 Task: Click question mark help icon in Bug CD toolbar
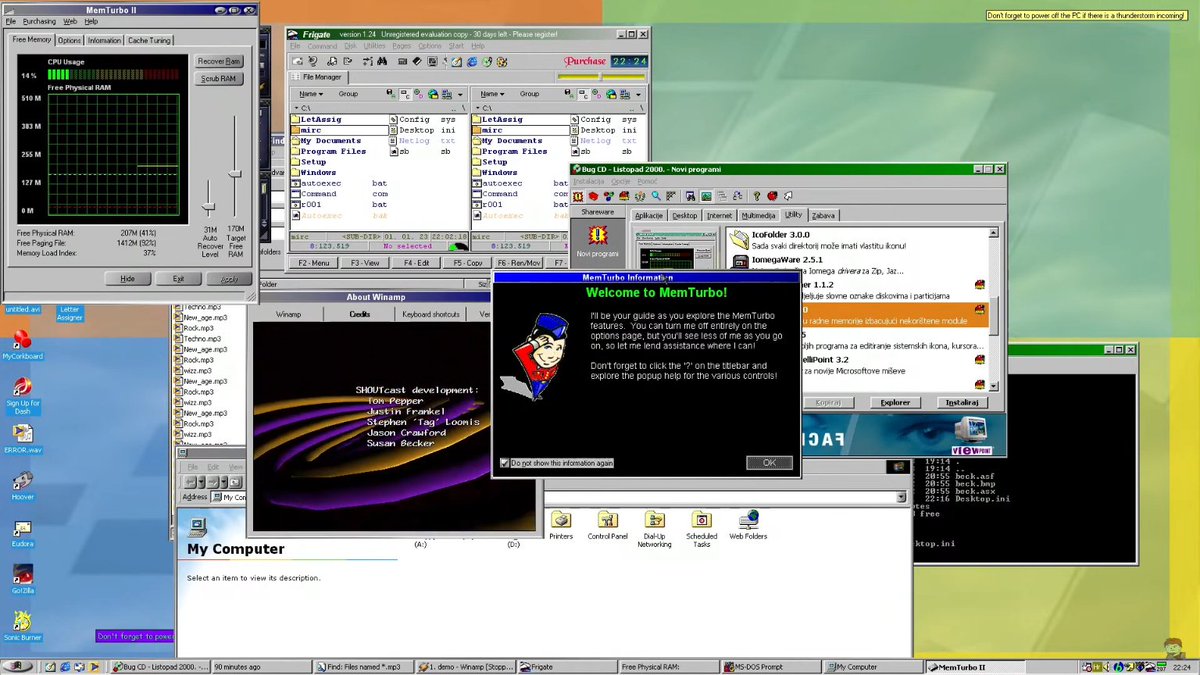click(757, 196)
